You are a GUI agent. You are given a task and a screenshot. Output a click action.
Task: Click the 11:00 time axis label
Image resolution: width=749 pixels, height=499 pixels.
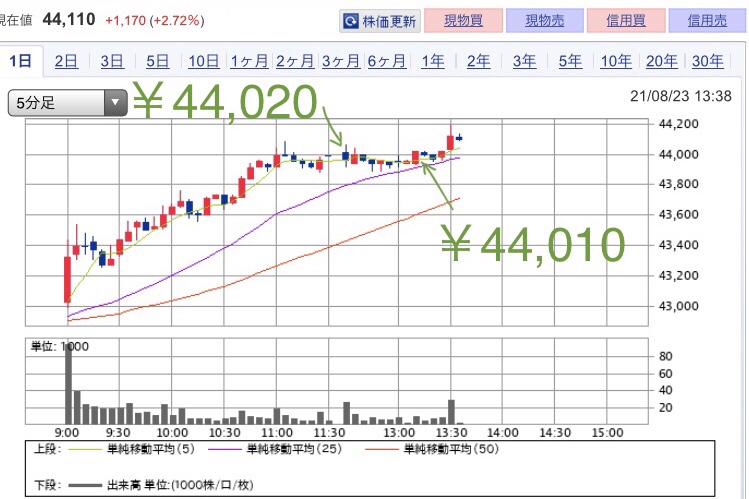pos(277,433)
